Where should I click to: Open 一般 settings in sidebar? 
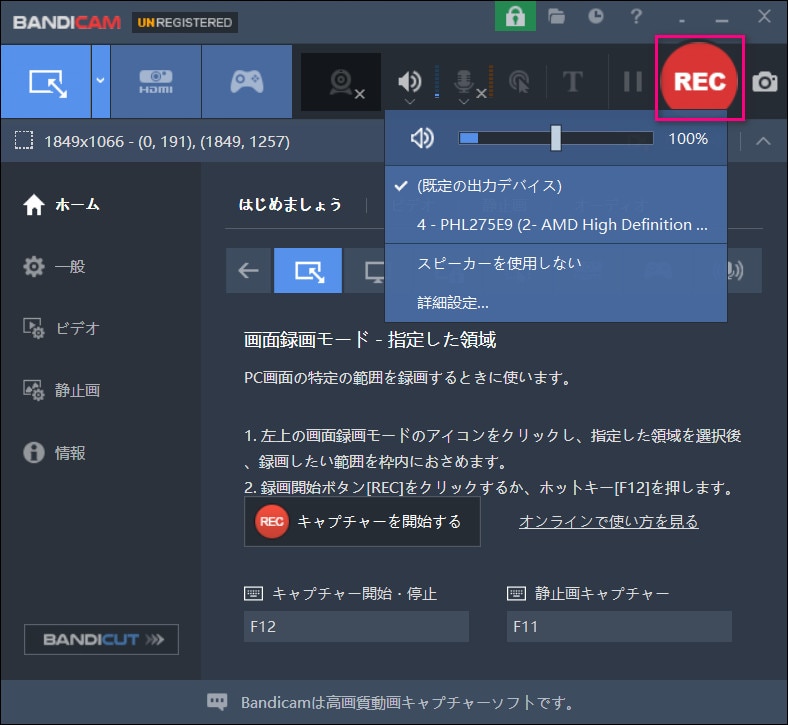(54, 266)
